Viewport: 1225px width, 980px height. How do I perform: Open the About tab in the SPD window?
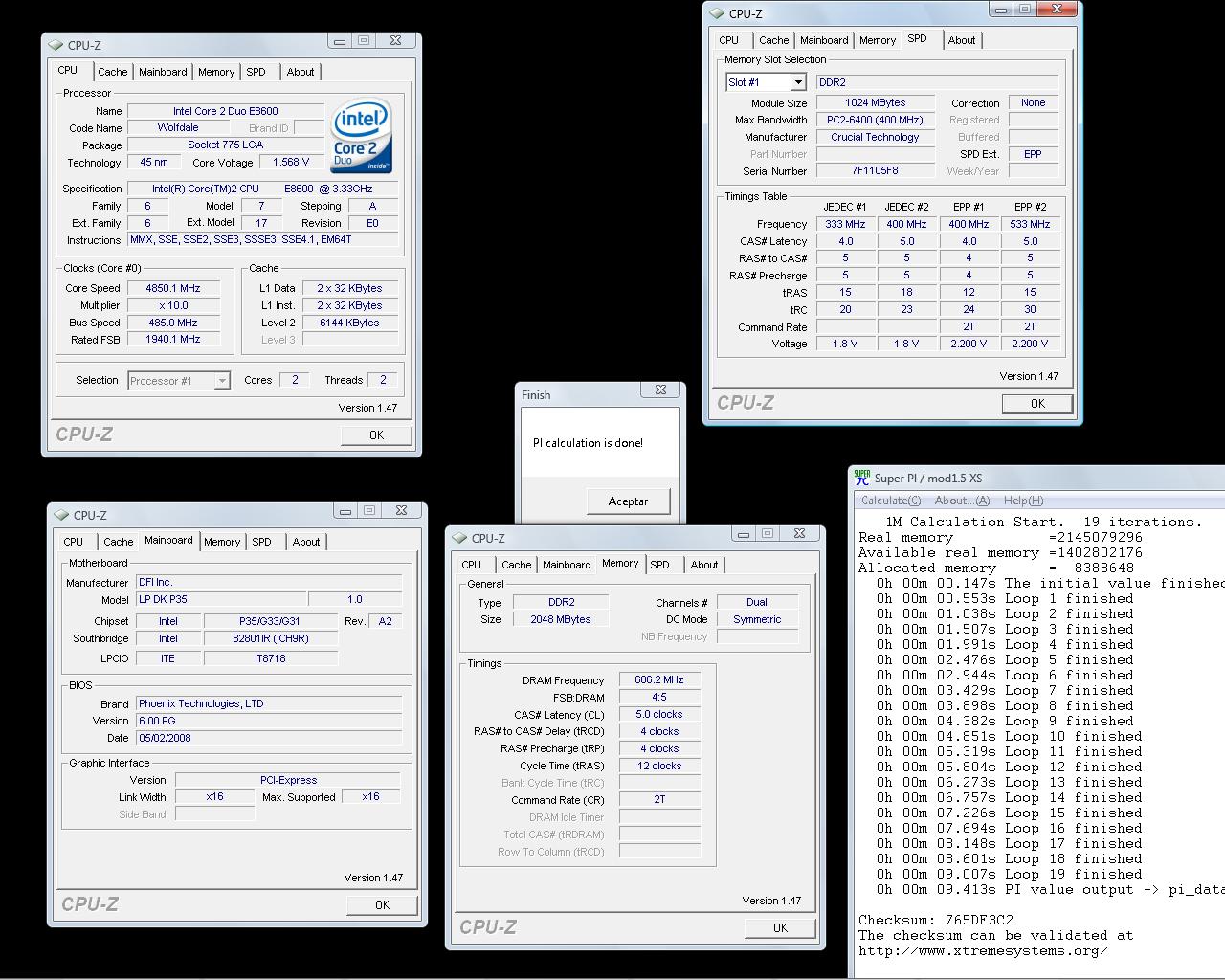pyautogui.click(x=962, y=40)
